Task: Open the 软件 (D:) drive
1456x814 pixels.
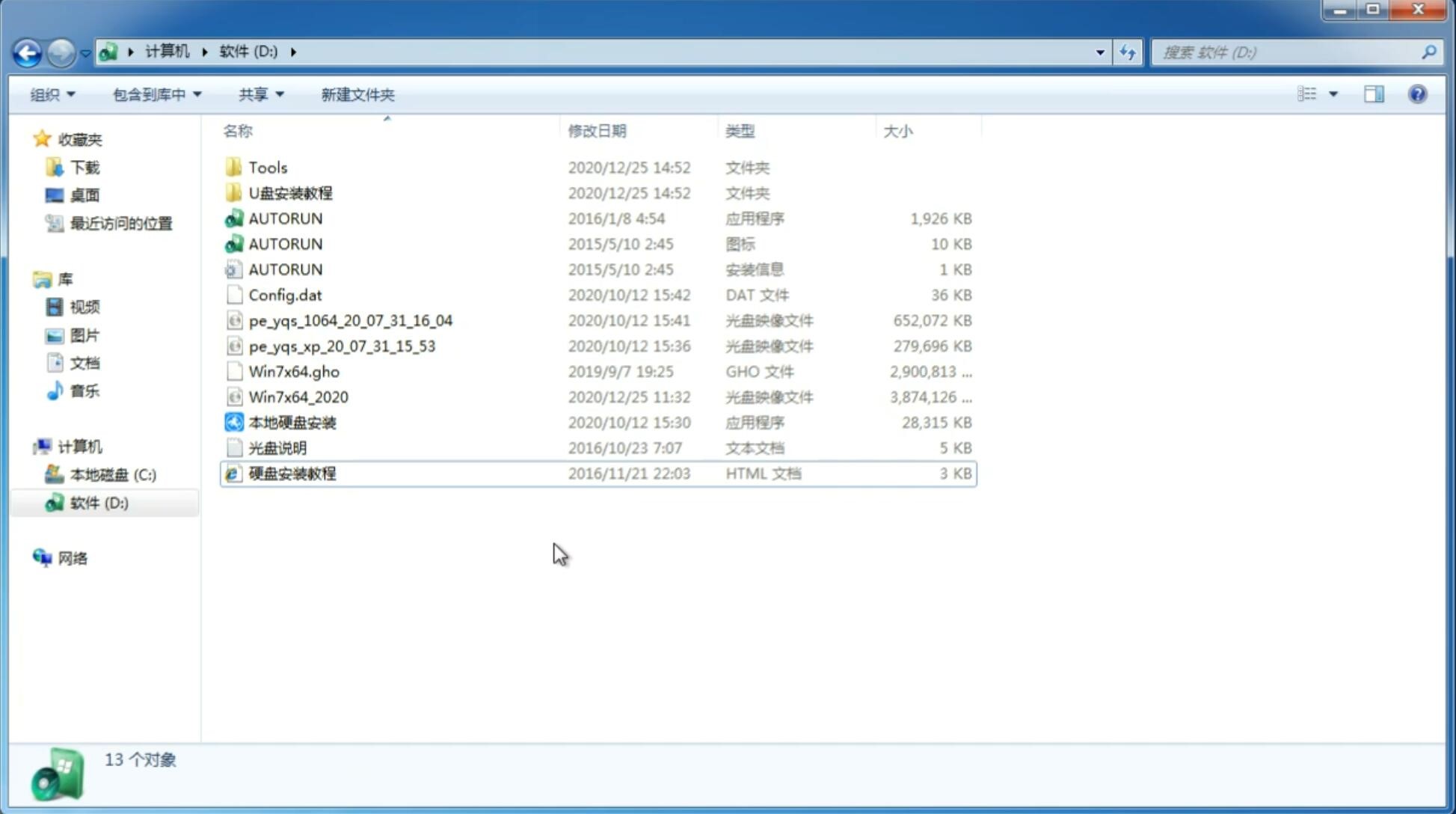Action: coord(99,503)
